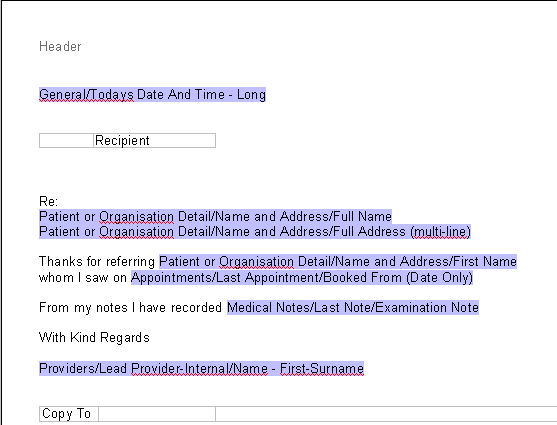
Task: Click the empty cell left of Recipient
Action: (x=66, y=140)
